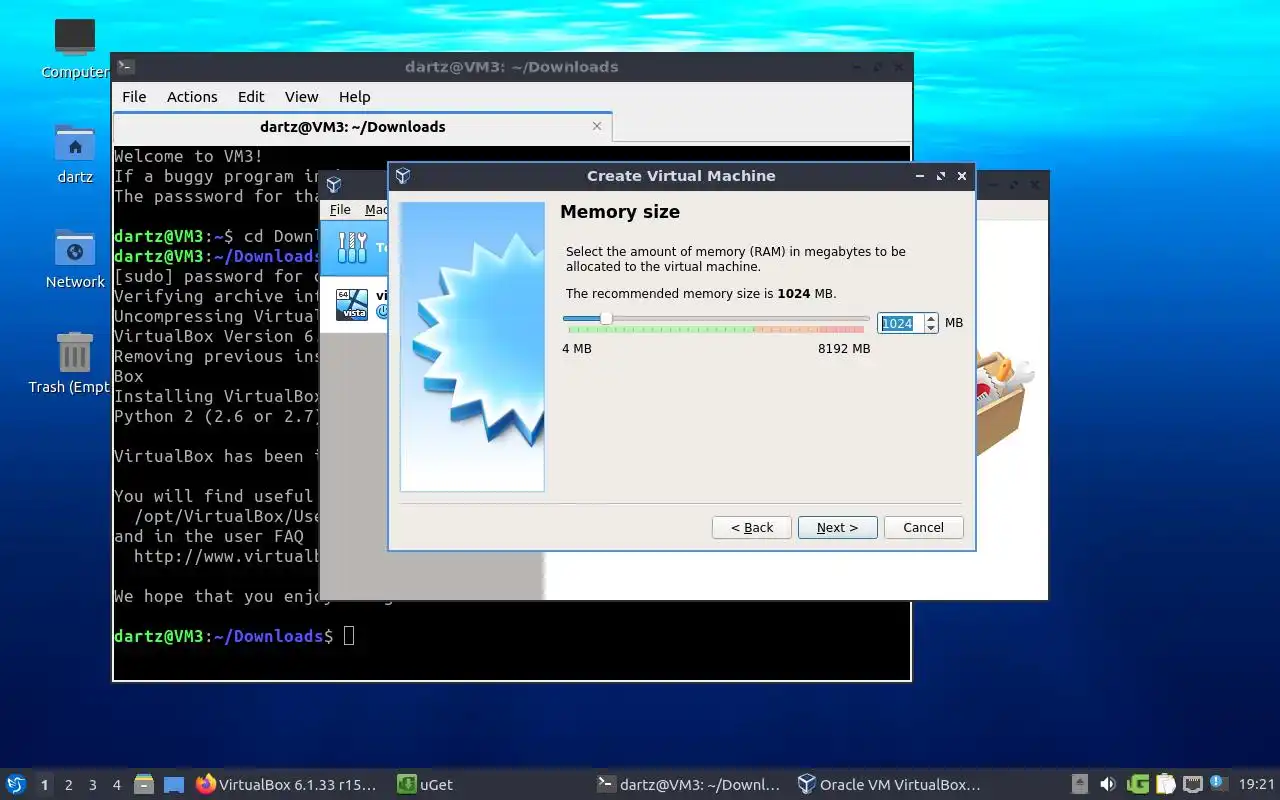This screenshot has height=800, width=1280.
Task: Click the green uGet tray icon
Action: click(1137, 785)
